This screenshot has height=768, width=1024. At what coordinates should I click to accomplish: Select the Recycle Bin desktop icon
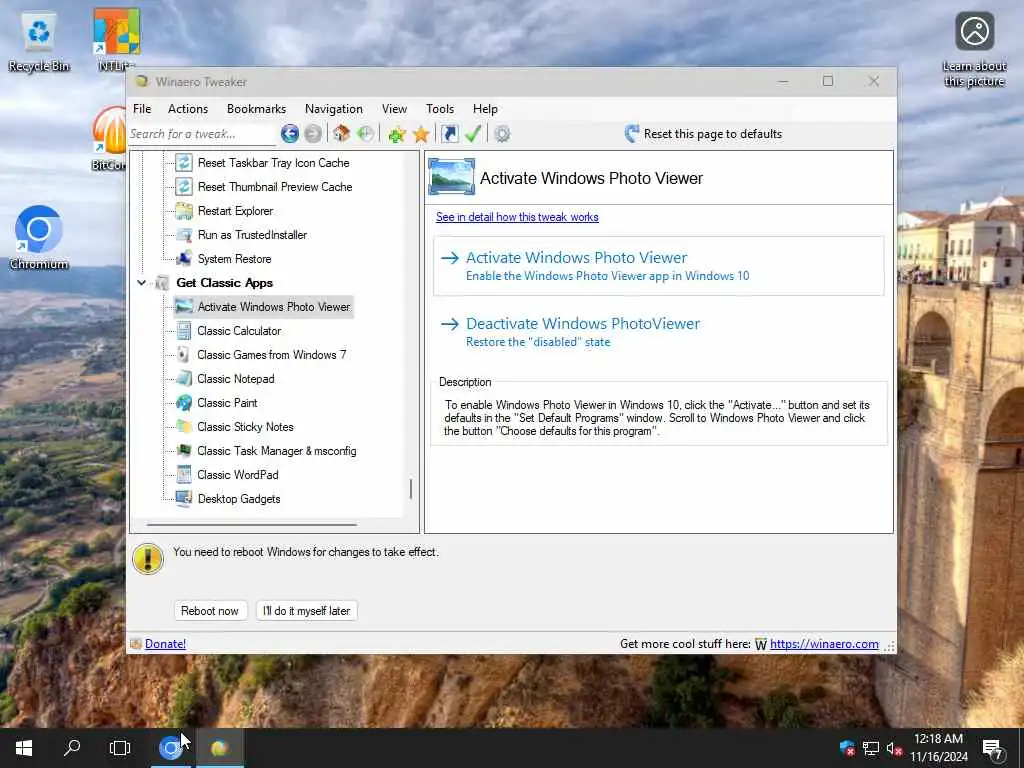(39, 41)
